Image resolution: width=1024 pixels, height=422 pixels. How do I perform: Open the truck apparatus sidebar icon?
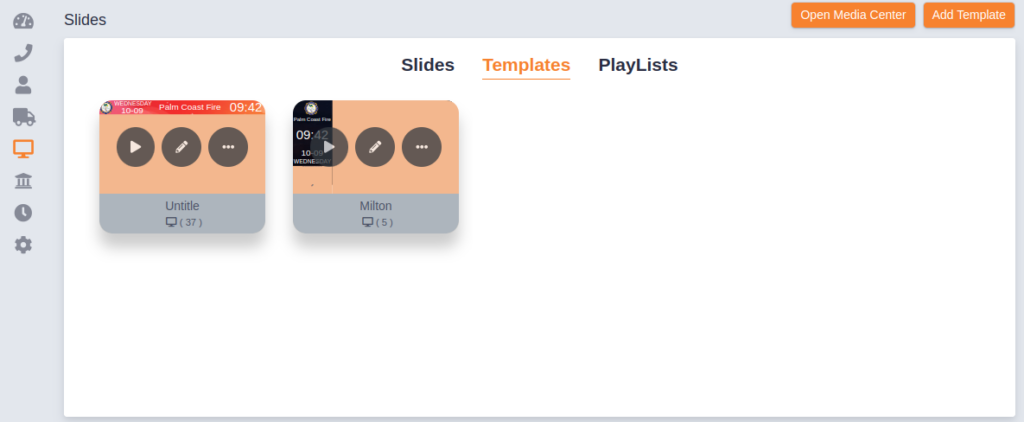[x=24, y=117]
